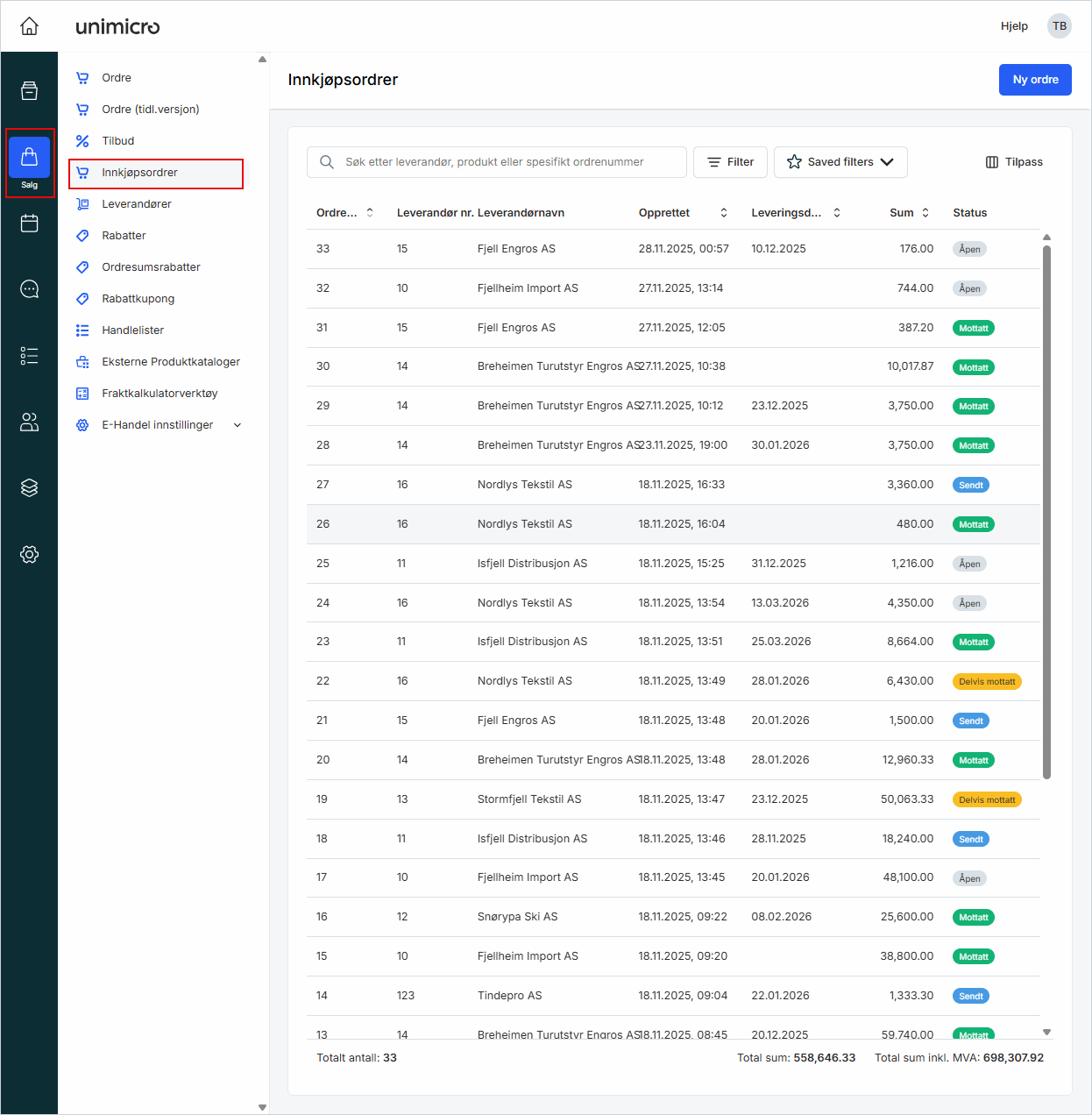This screenshot has width=1092, height=1115.
Task: Sort by the Sum column arrows
Action: (925, 213)
